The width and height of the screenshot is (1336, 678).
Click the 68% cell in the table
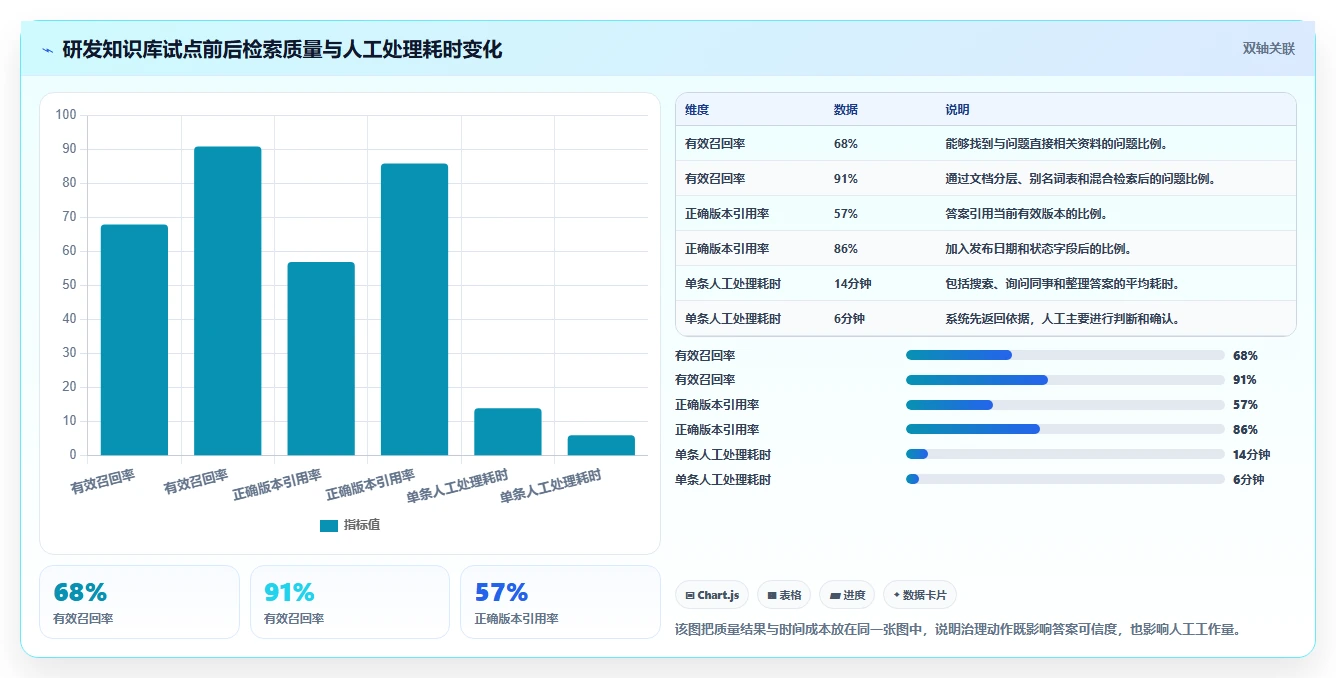(846, 144)
